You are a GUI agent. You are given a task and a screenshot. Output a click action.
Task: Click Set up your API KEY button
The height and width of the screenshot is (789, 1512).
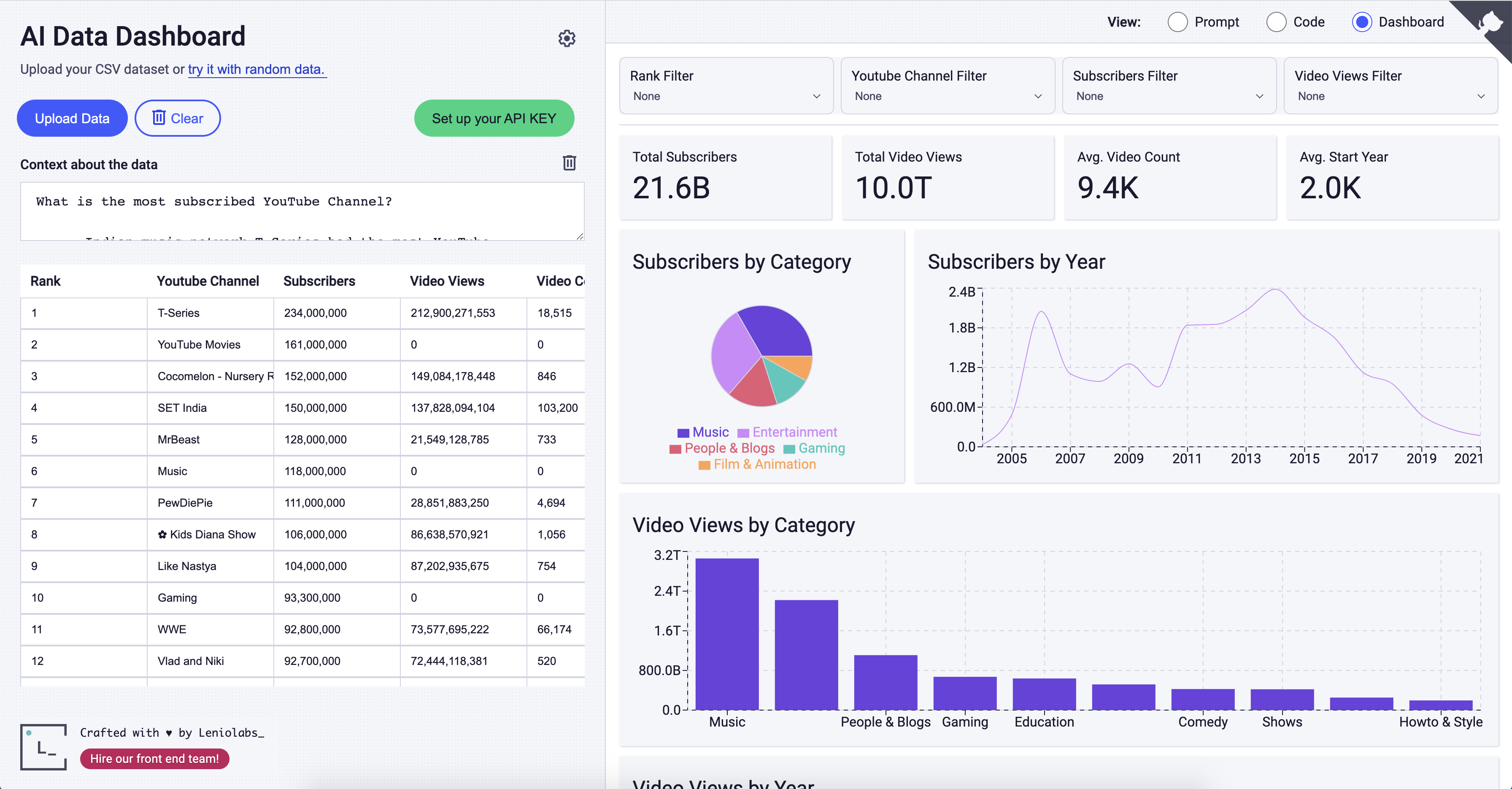494,119
